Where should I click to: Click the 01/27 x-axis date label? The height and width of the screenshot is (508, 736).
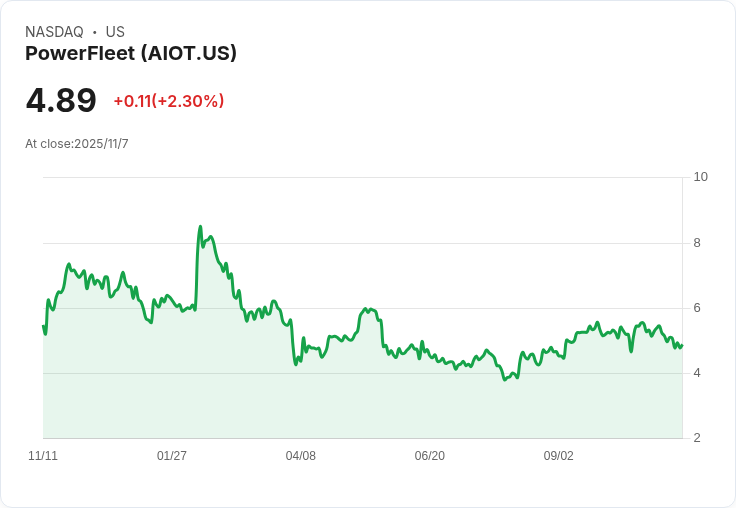point(172,456)
